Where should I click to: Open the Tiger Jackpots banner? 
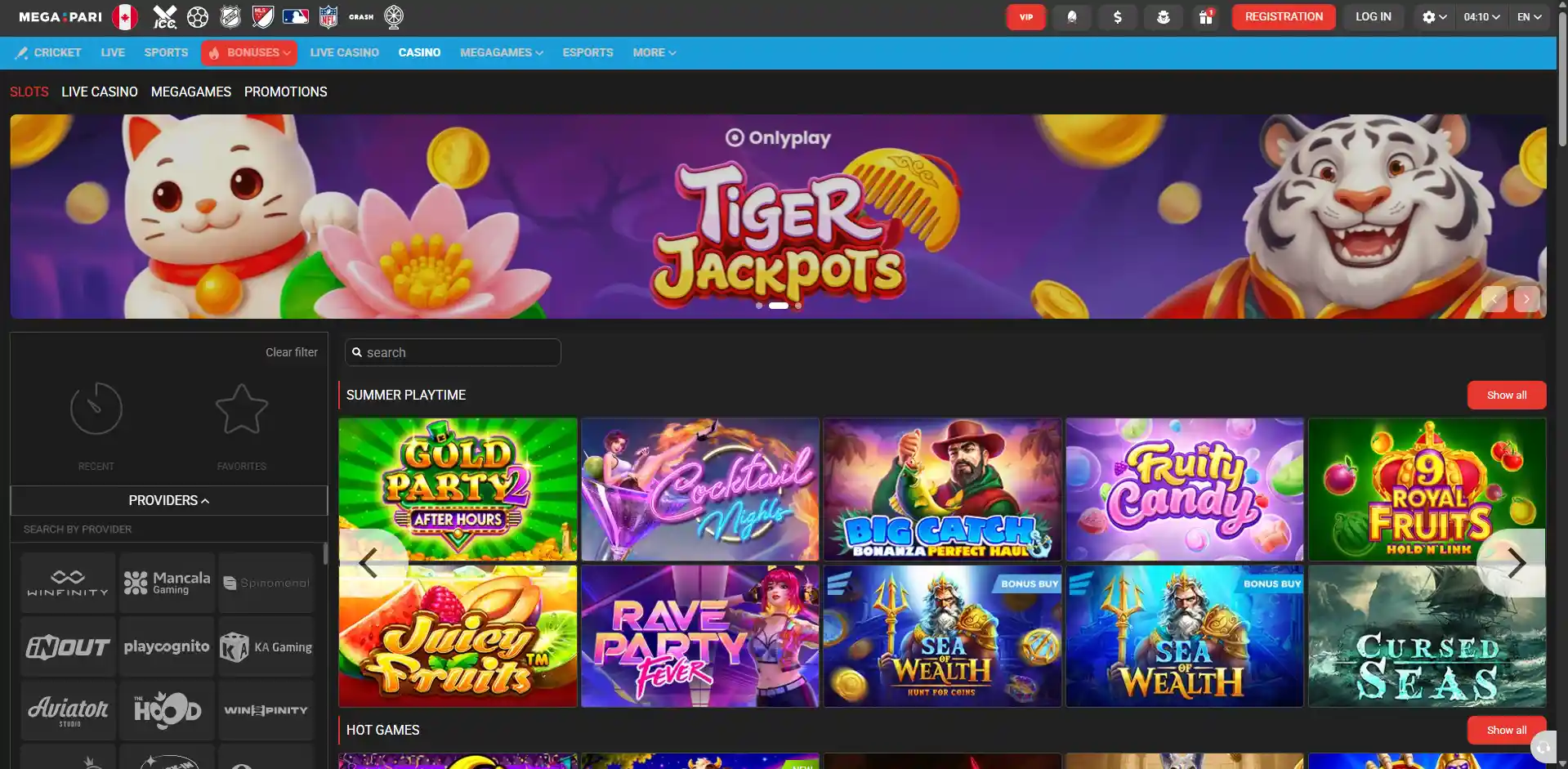point(778,217)
